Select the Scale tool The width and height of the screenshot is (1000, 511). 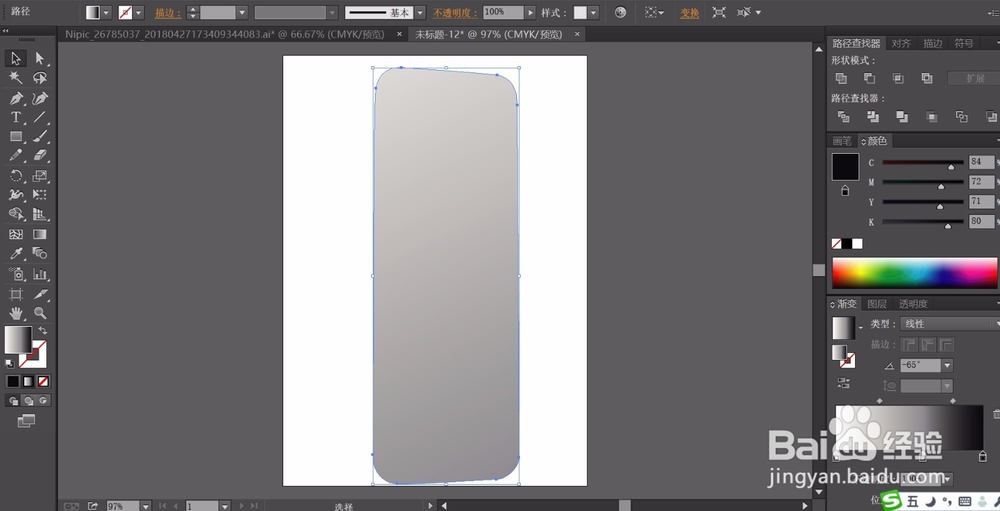[x=40, y=175]
